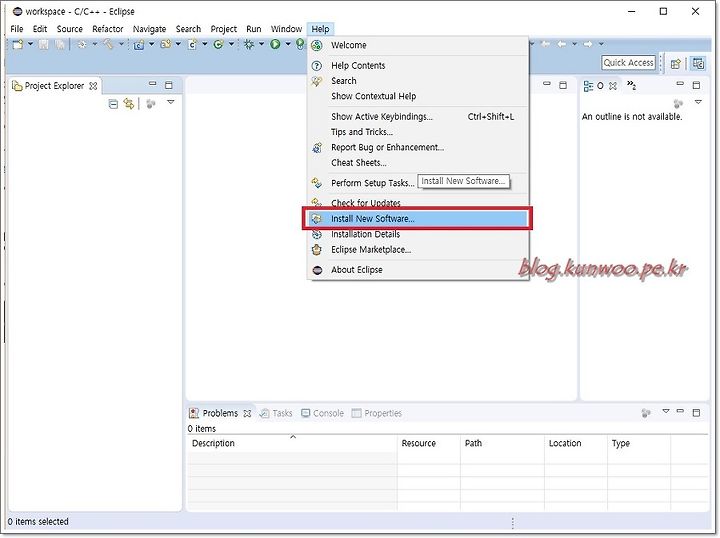Open the Refactor menu
The width and height of the screenshot is (720, 538).
pyautogui.click(x=108, y=29)
